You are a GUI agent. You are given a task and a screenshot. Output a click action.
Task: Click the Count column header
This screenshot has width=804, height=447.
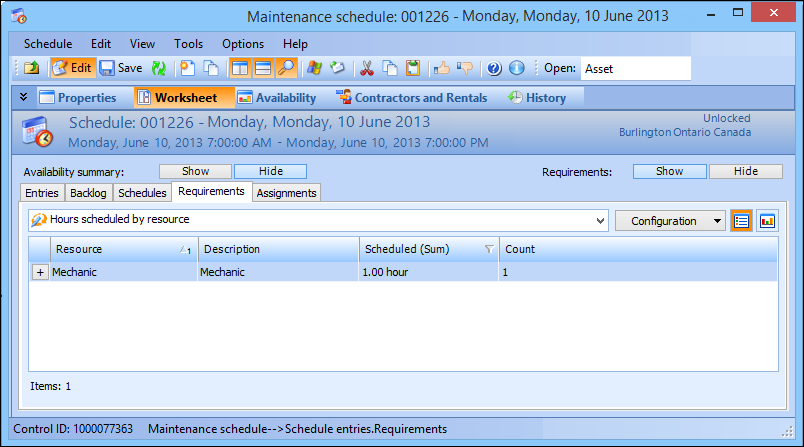click(x=638, y=249)
